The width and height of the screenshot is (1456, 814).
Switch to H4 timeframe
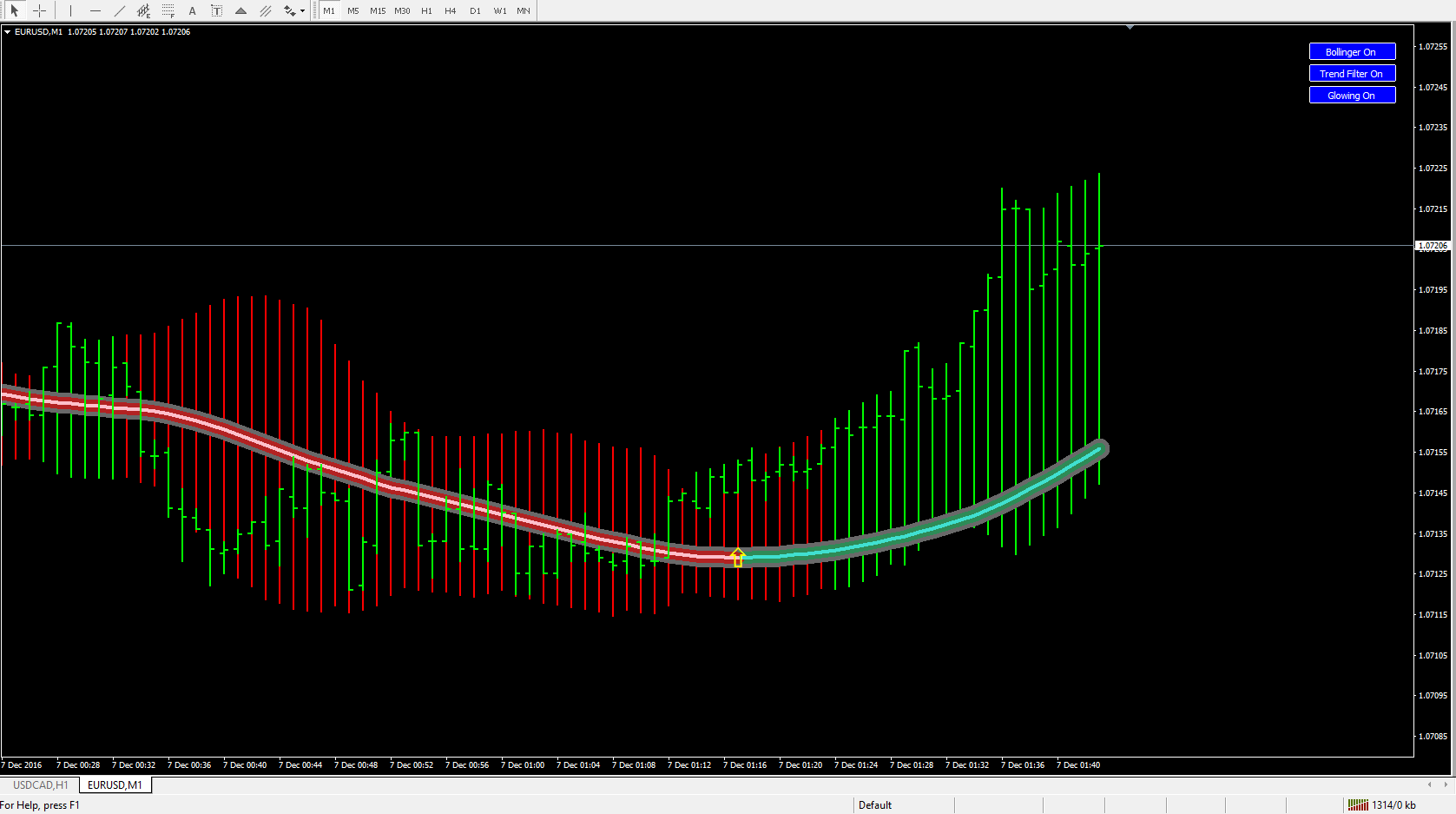tap(450, 10)
